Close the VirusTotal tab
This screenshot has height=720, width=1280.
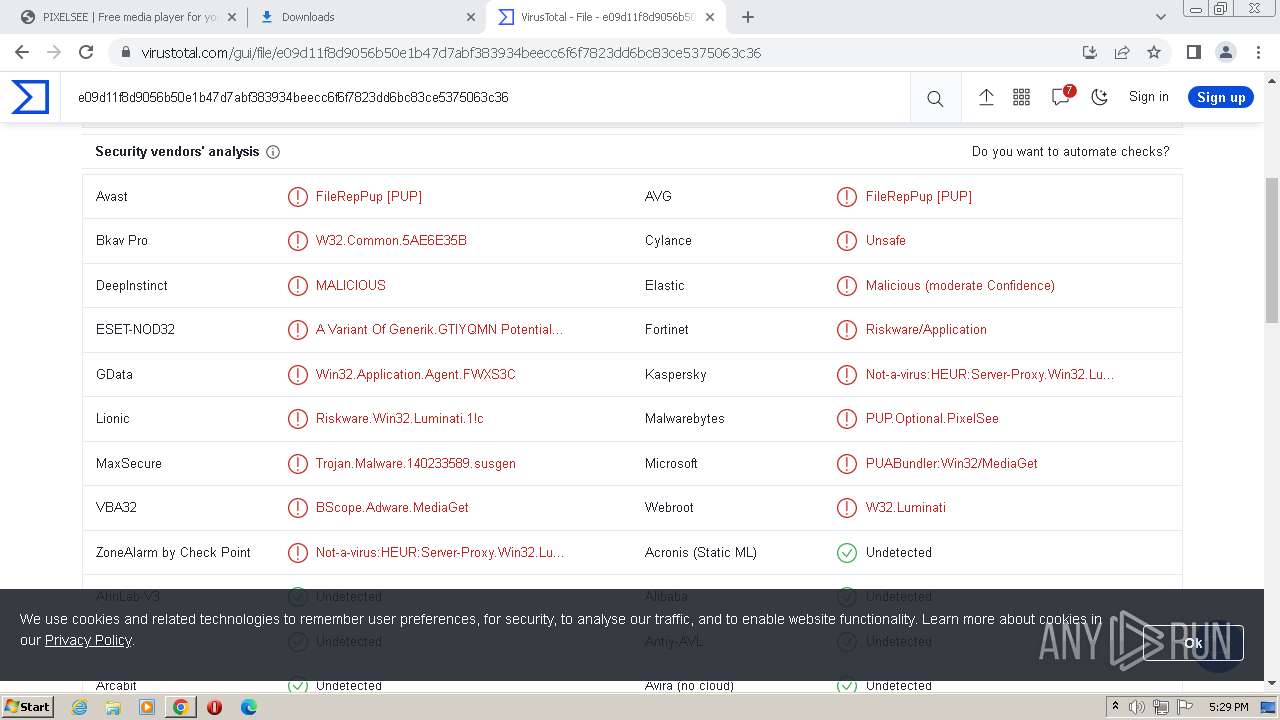(710, 17)
